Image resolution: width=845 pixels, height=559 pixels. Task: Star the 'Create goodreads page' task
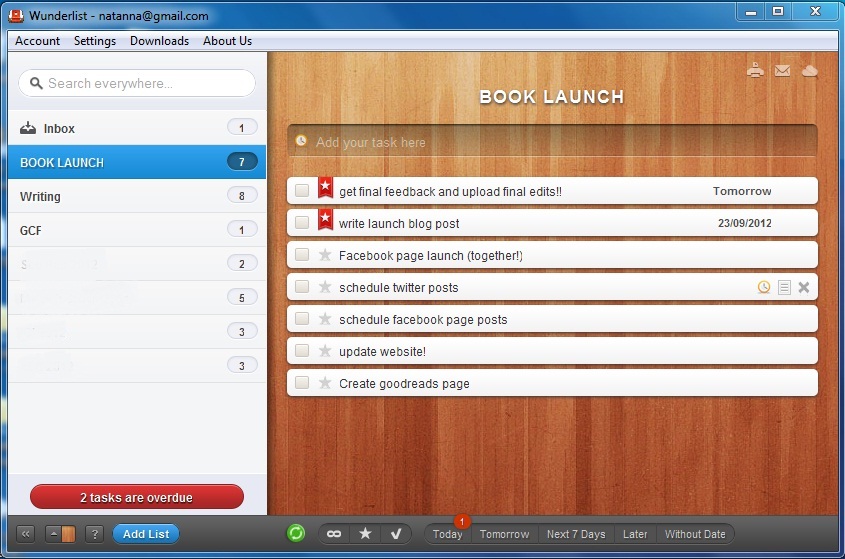(324, 383)
